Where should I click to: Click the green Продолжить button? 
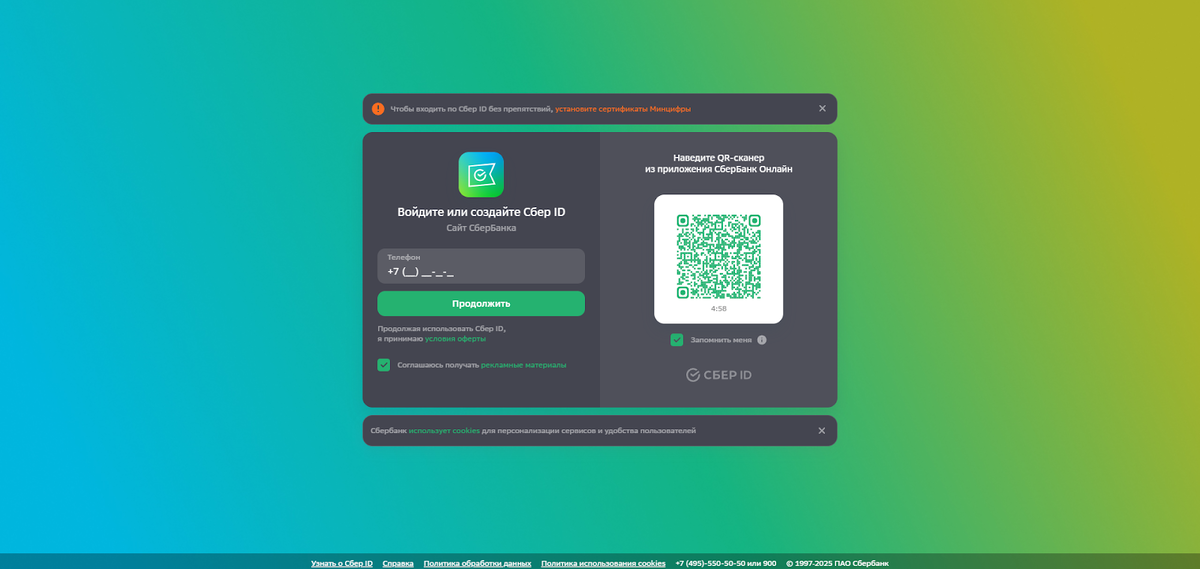coord(481,304)
